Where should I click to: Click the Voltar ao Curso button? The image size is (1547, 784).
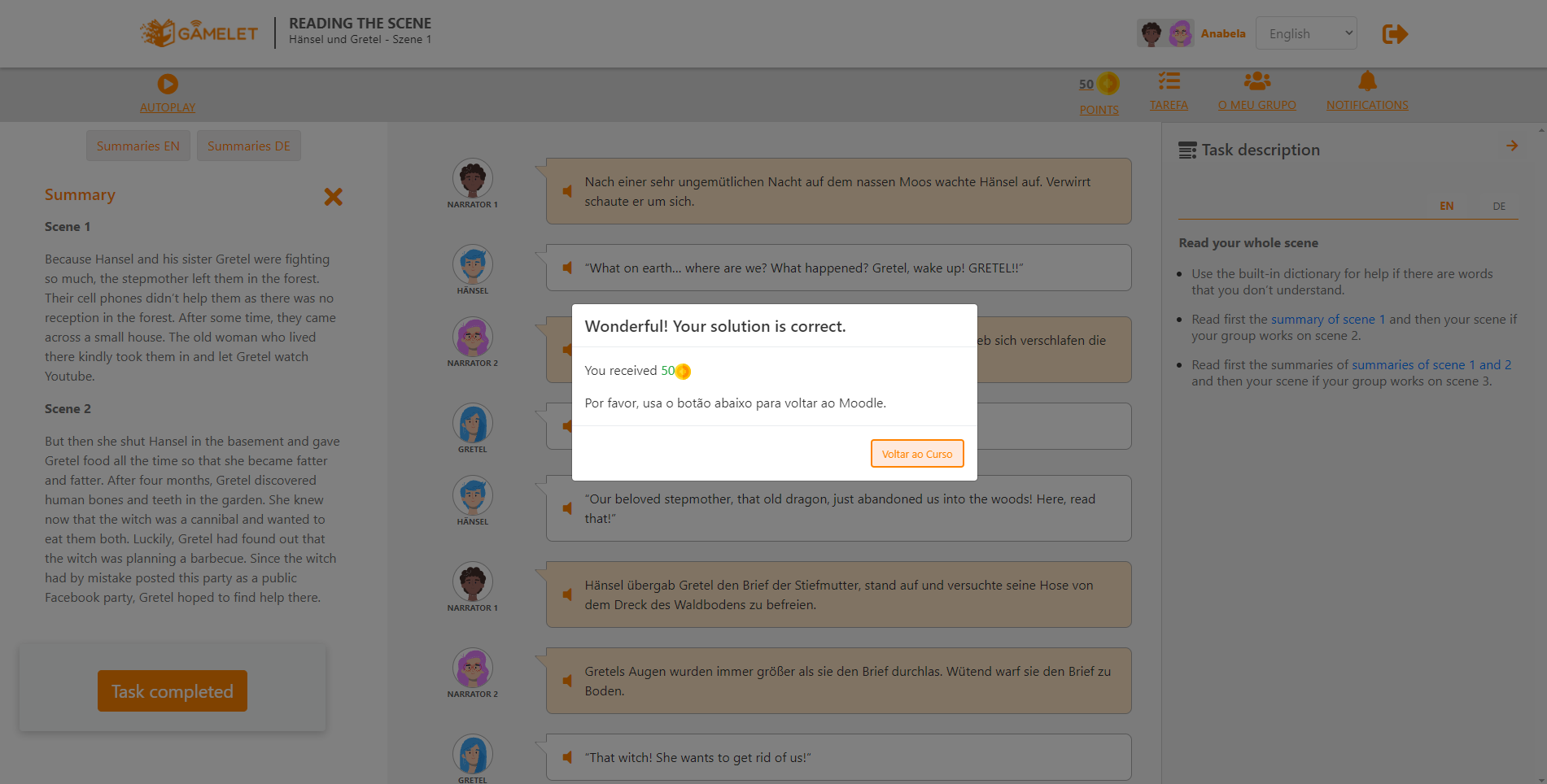917,454
